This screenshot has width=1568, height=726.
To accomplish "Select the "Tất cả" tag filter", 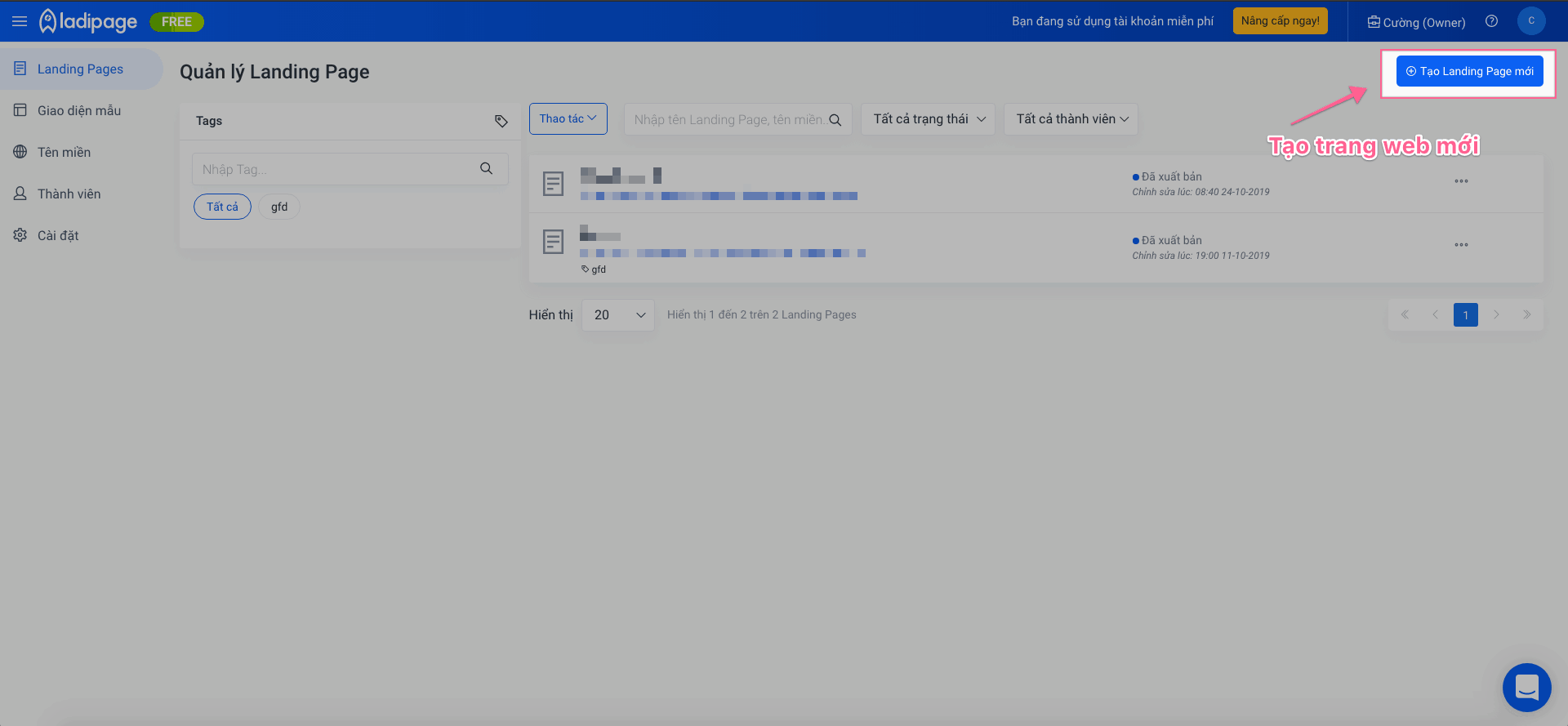I will 222,207.
